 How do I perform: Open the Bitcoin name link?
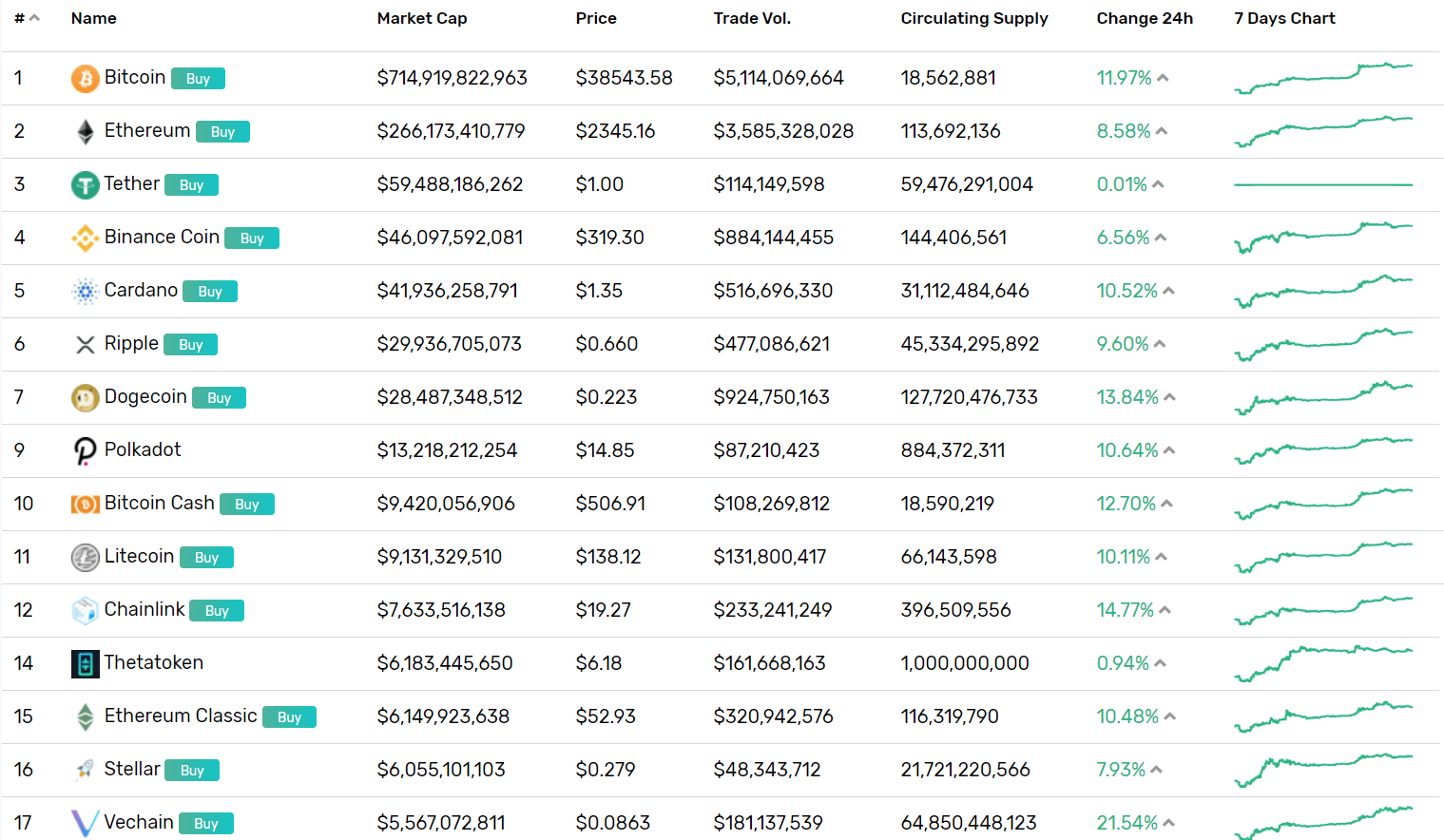click(135, 77)
